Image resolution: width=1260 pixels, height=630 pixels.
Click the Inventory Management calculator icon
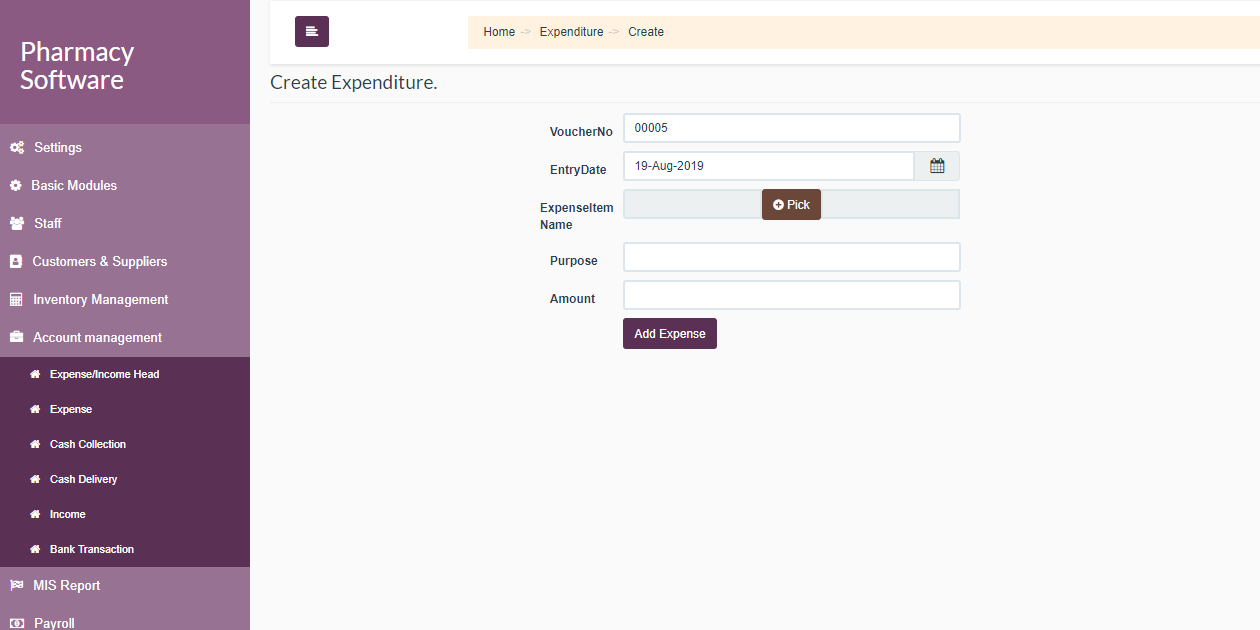[16, 299]
